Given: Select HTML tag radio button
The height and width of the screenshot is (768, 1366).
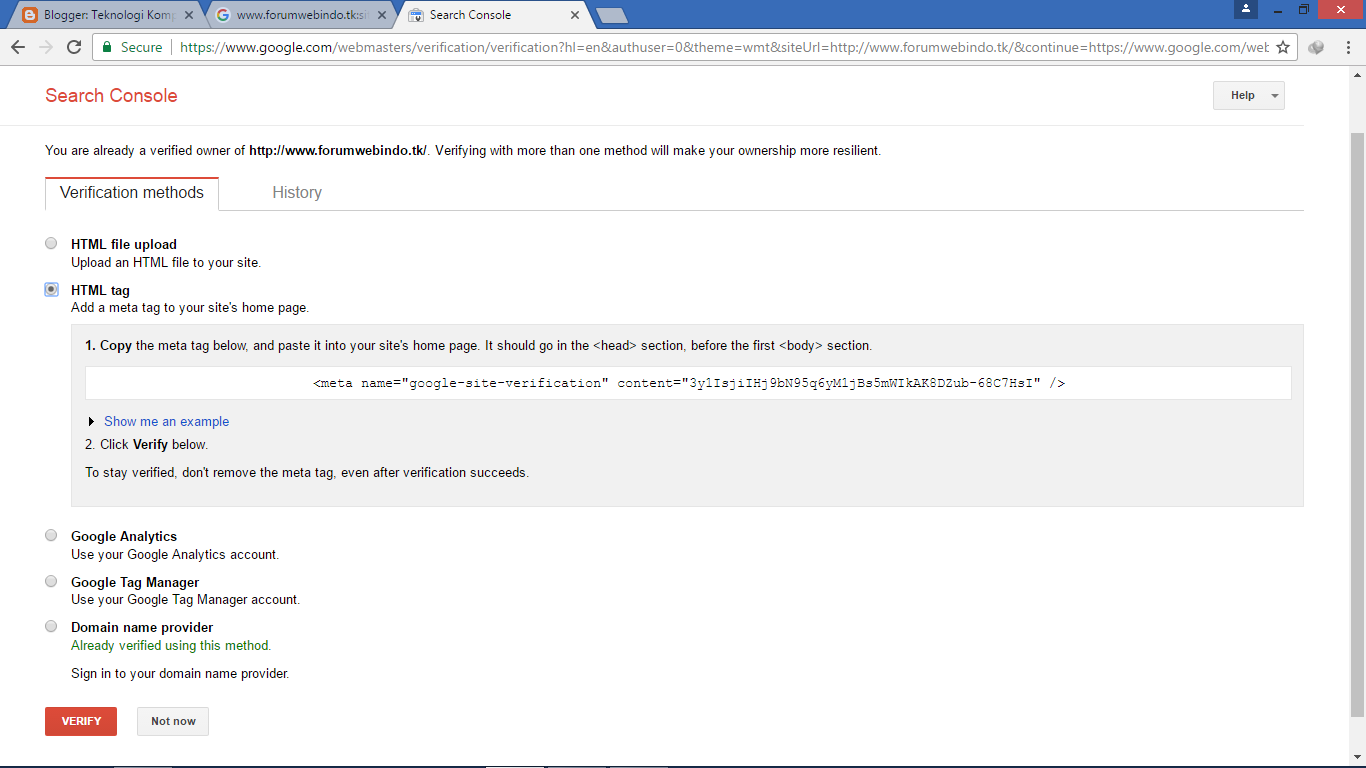Looking at the screenshot, I should click(51, 289).
